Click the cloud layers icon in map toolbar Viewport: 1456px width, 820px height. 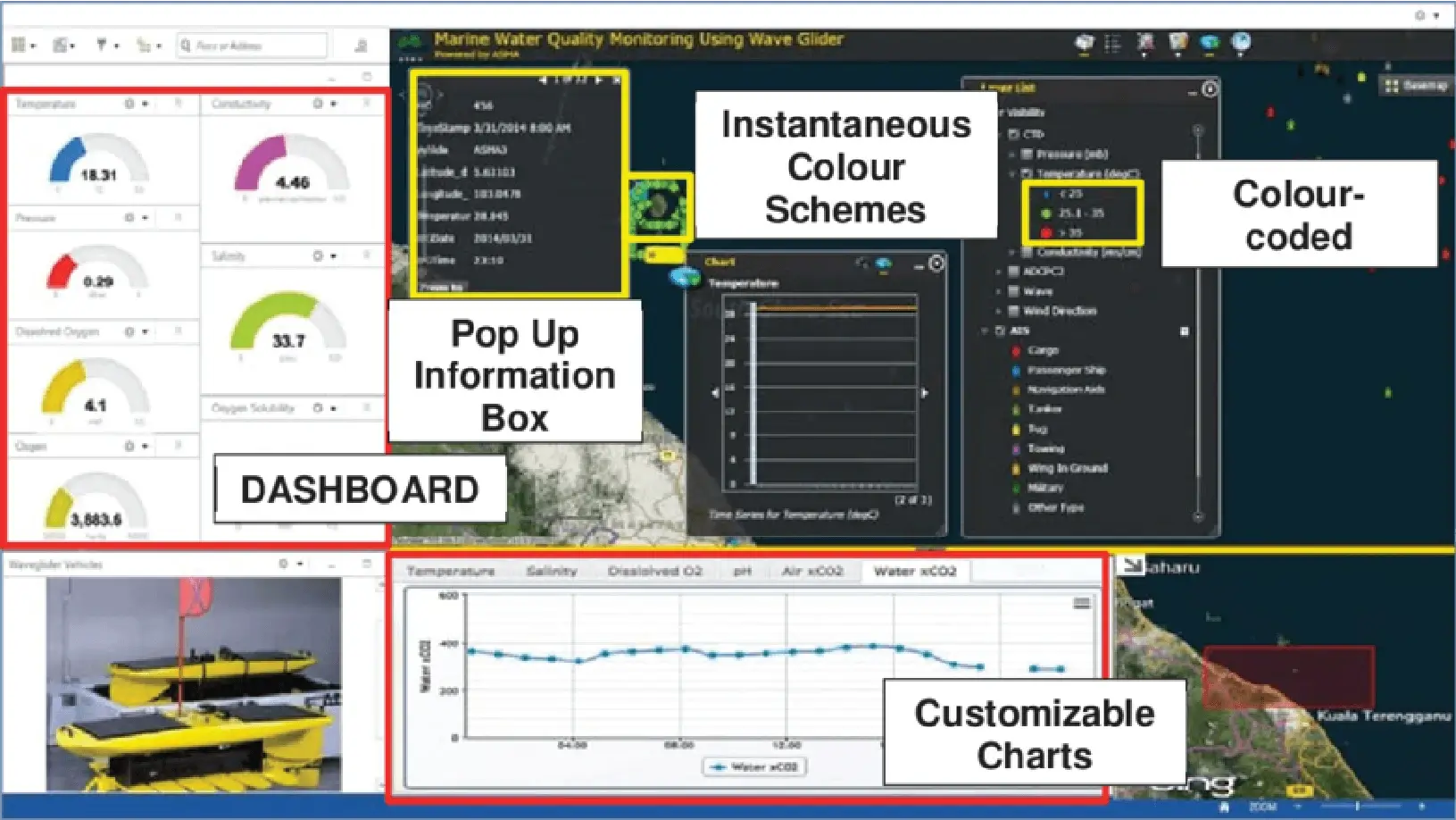point(1210,42)
